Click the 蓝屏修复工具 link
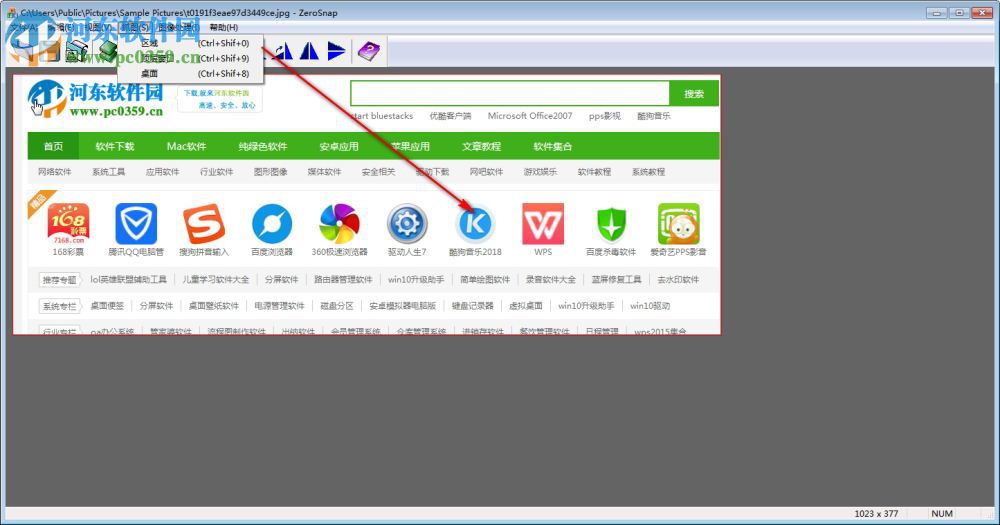 (x=616, y=279)
